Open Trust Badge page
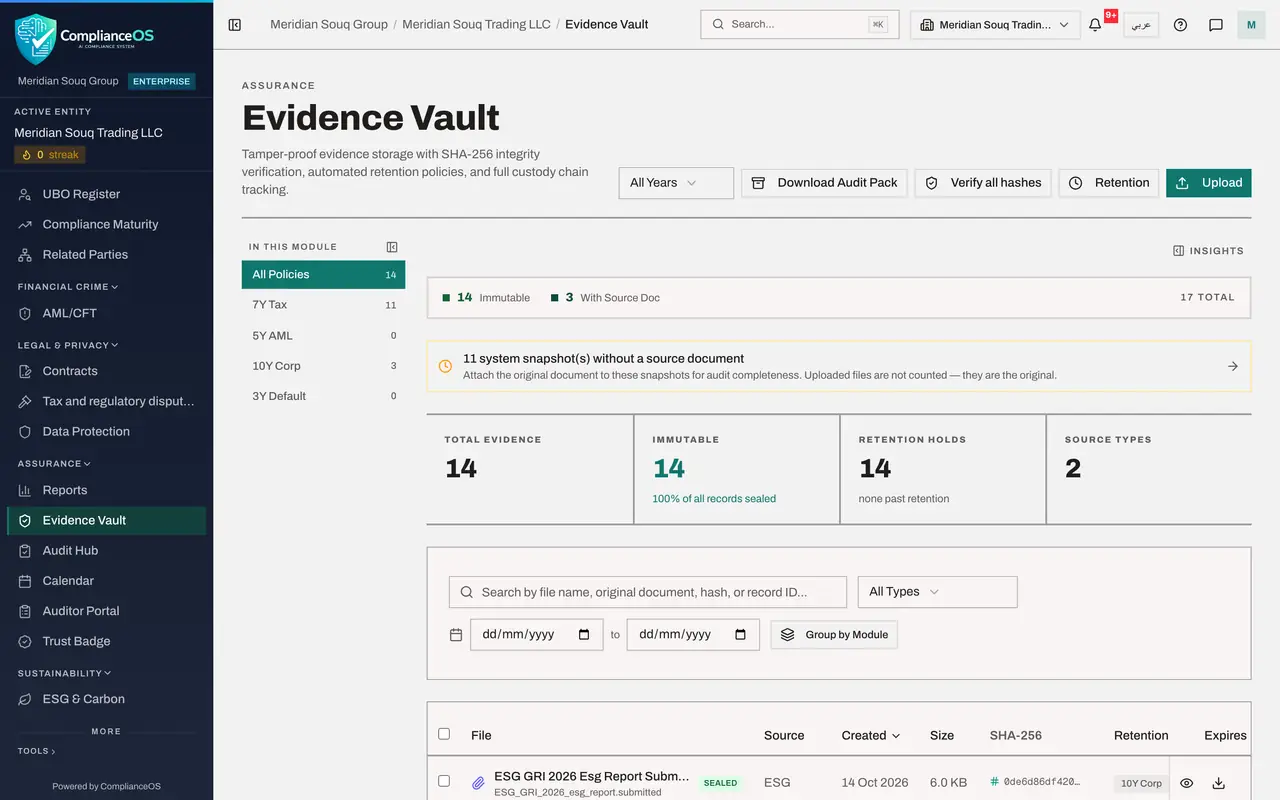Screen dimensions: 1280x800 coord(106,641)
